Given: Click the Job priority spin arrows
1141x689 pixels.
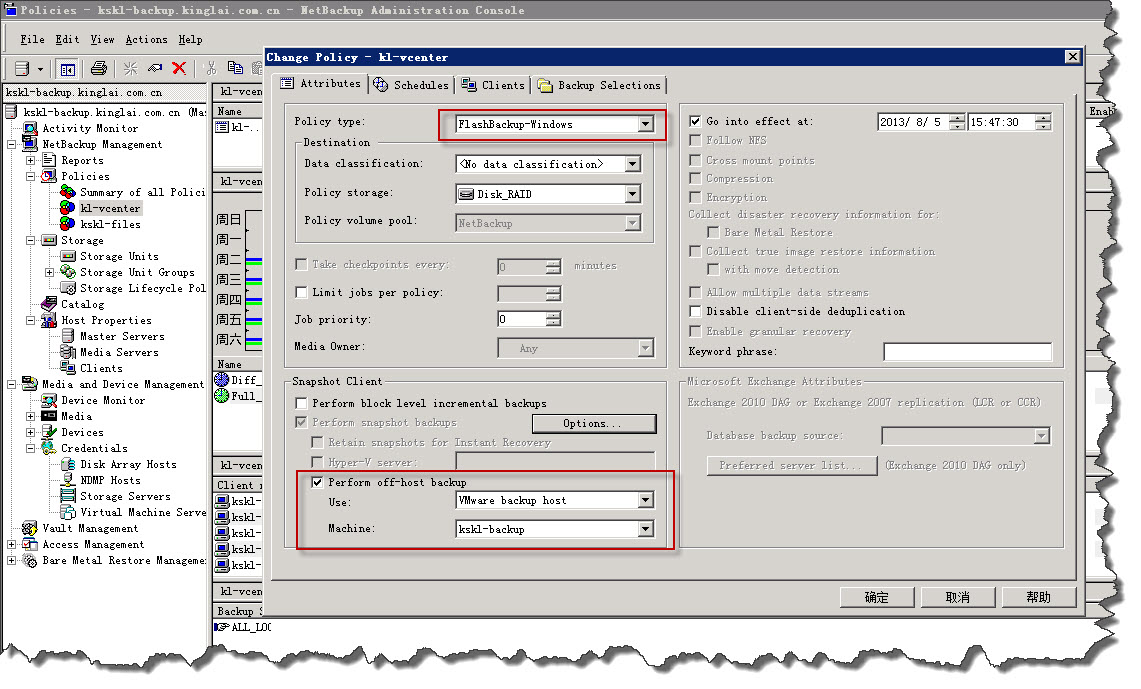Looking at the screenshot, I should tap(554, 319).
